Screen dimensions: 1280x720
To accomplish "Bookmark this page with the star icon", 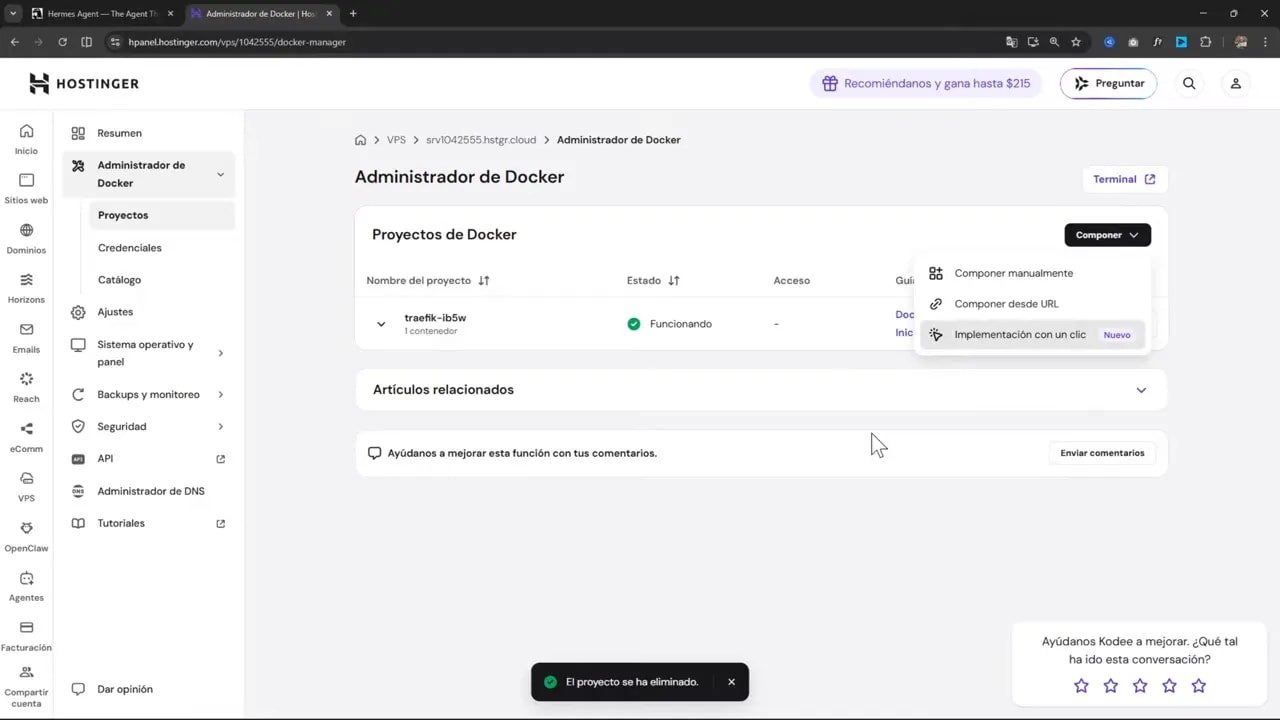I will [1076, 42].
